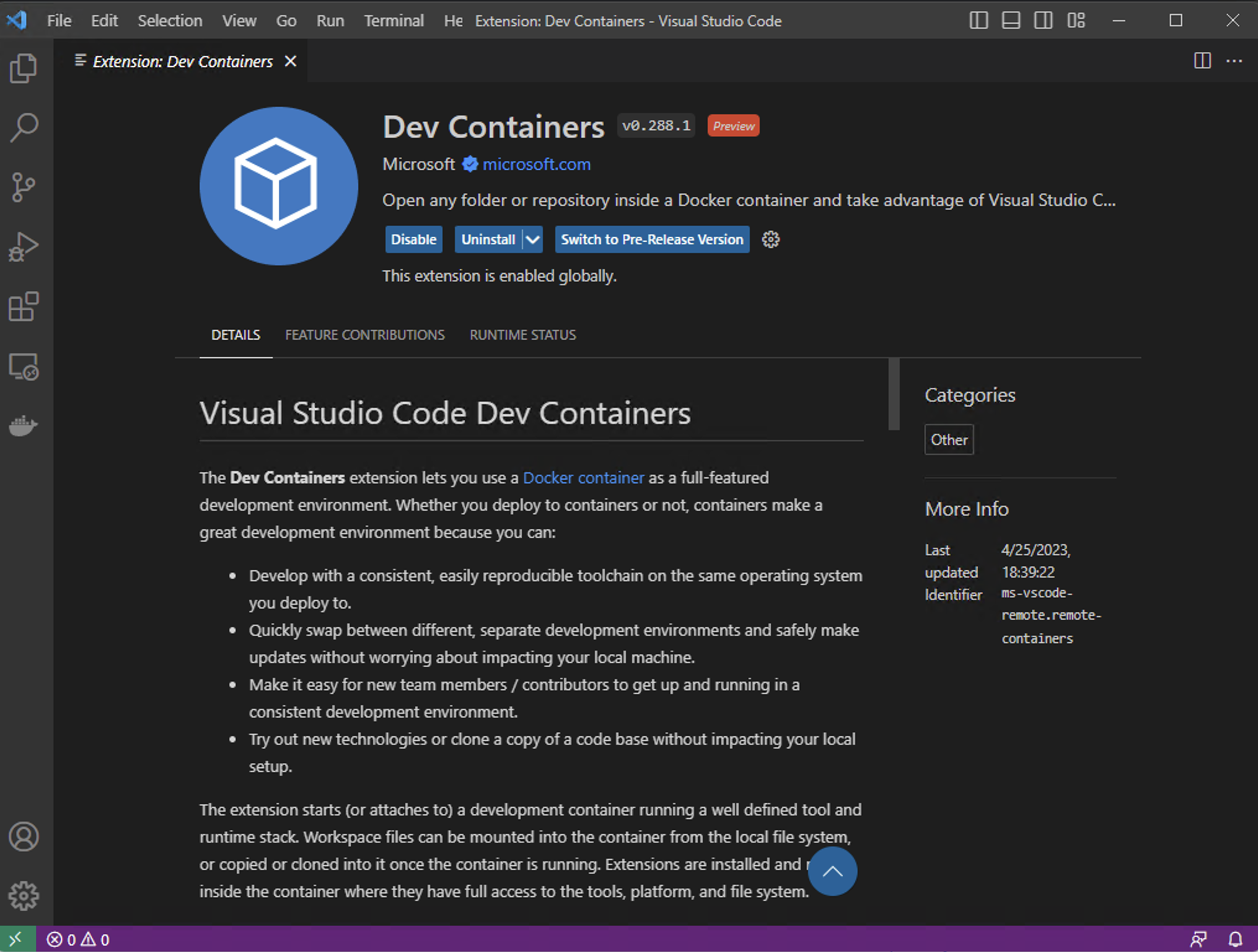Open the Docker view icon
1258x952 pixels.
[24, 426]
